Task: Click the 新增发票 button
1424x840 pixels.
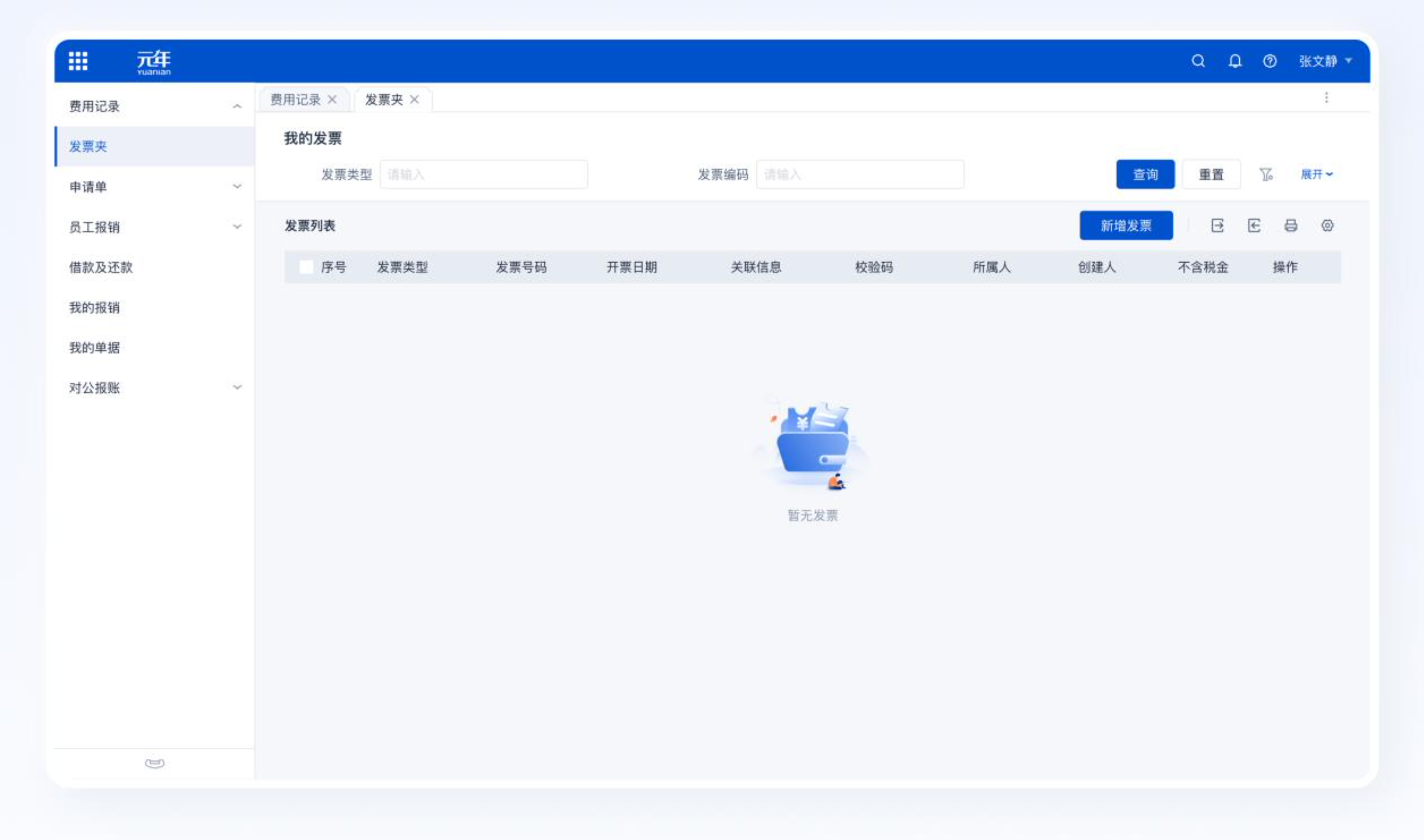Action: pyautogui.click(x=1126, y=226)
